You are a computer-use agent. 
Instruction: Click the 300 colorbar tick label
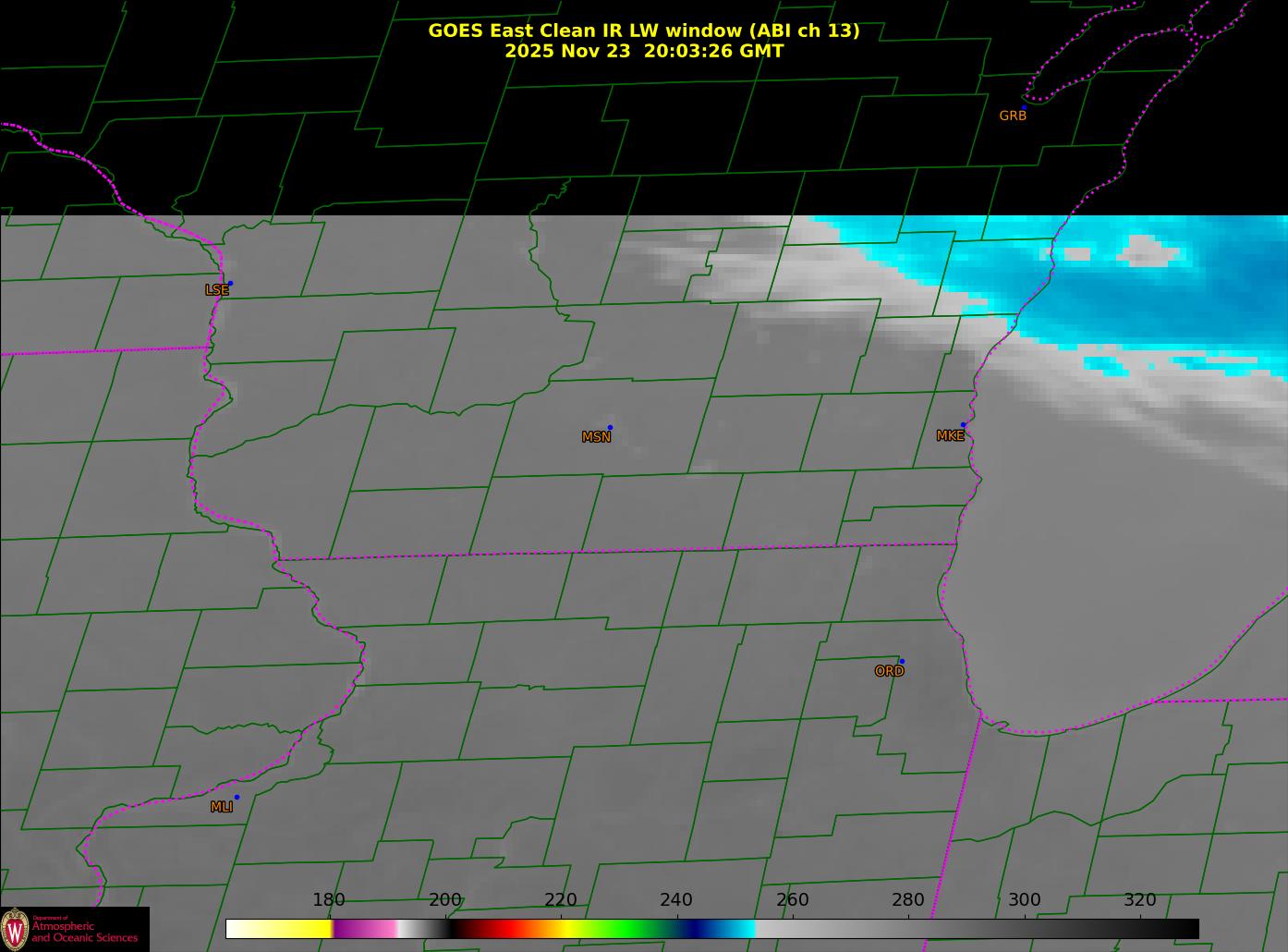click(1025, 900)
